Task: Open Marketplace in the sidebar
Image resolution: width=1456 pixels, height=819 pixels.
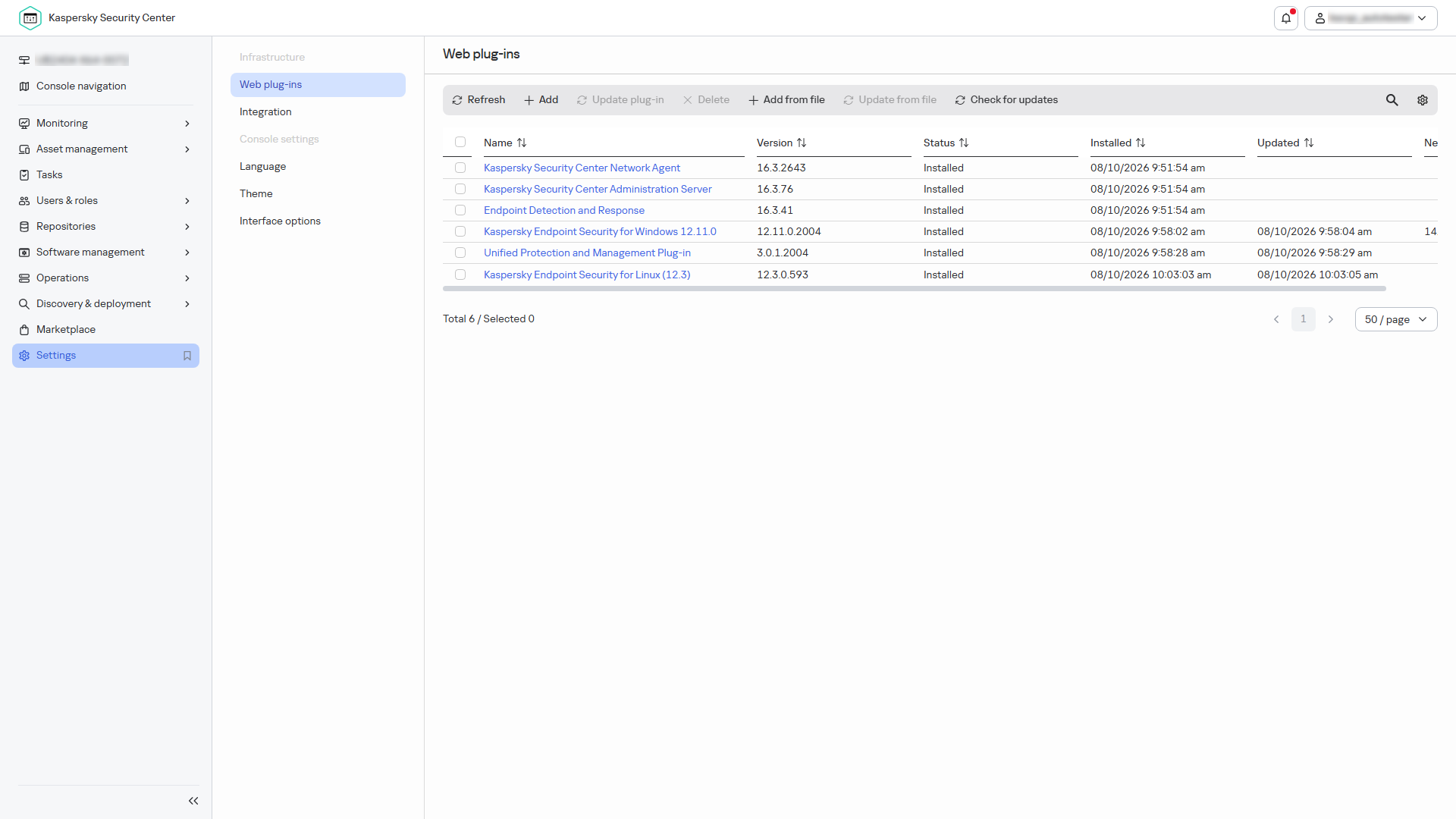Action: pos(105,330)
